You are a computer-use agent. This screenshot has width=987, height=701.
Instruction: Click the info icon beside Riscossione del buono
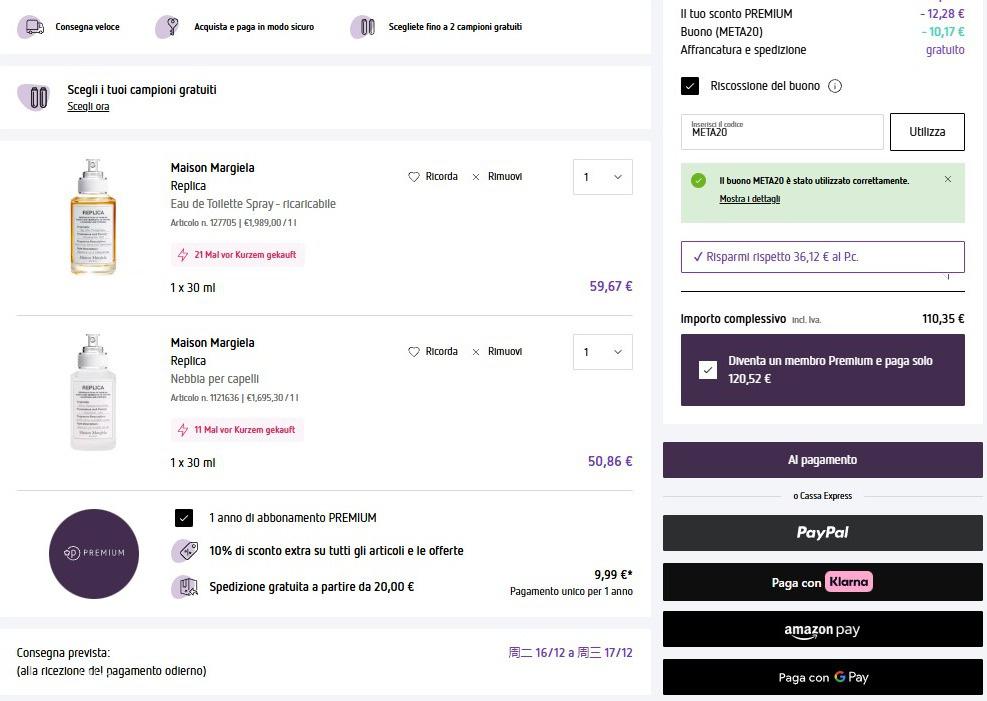coord(835,86)
